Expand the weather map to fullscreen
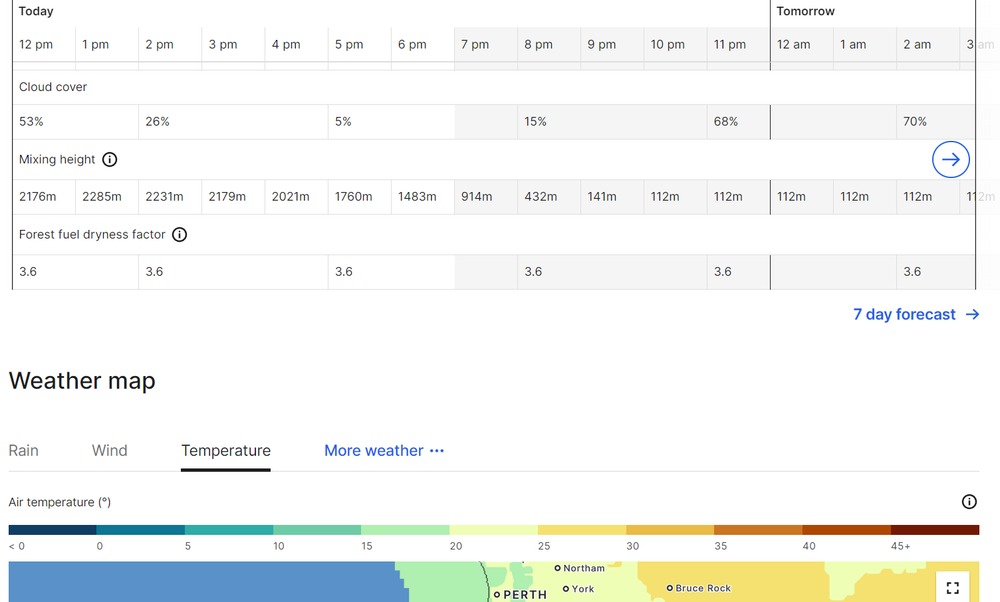This screenshot has height=602, width=1000. coord(952,587)
